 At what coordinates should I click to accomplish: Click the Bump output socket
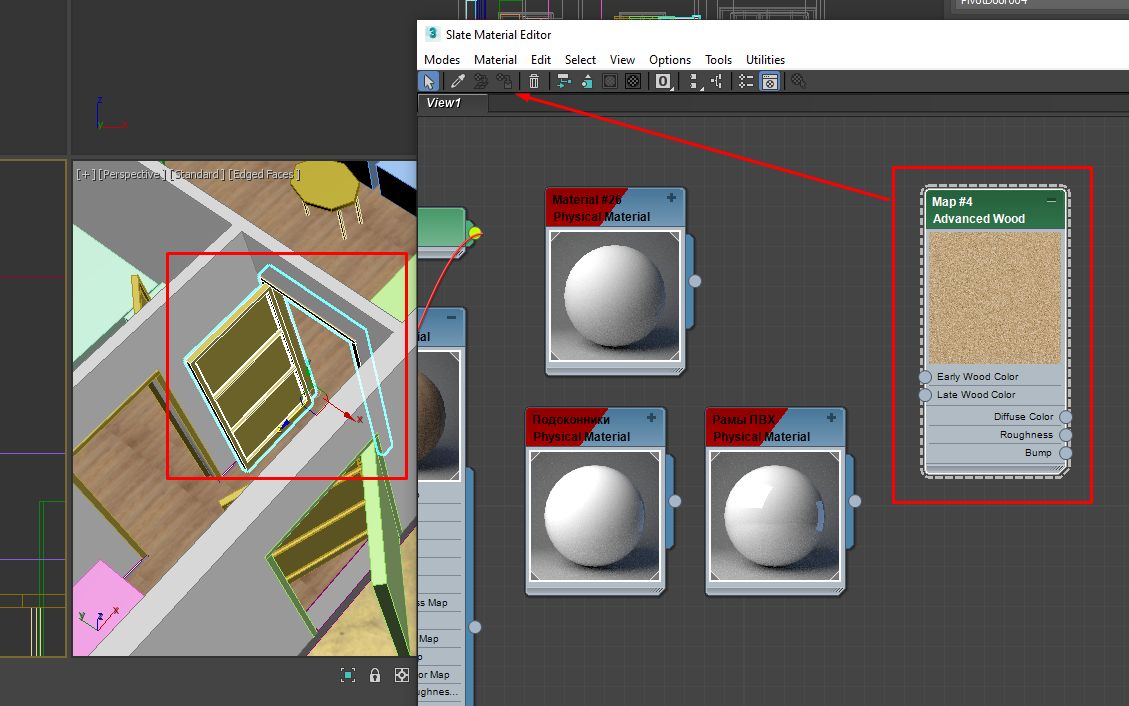tap(1066, 453)
